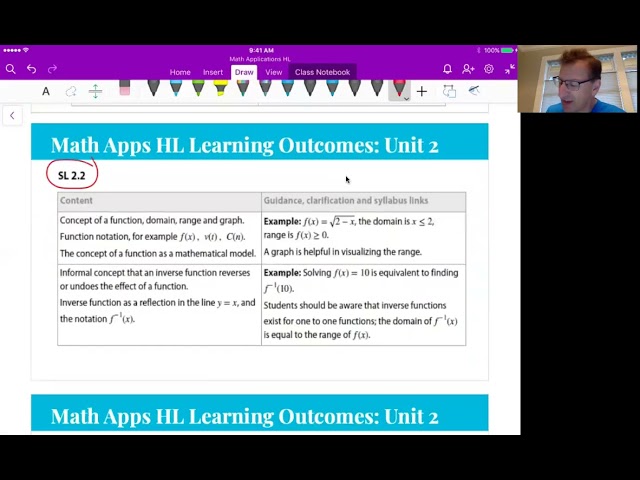
Task: Open the search magnifier in OneNote
Action: click(x=11, y=69)
